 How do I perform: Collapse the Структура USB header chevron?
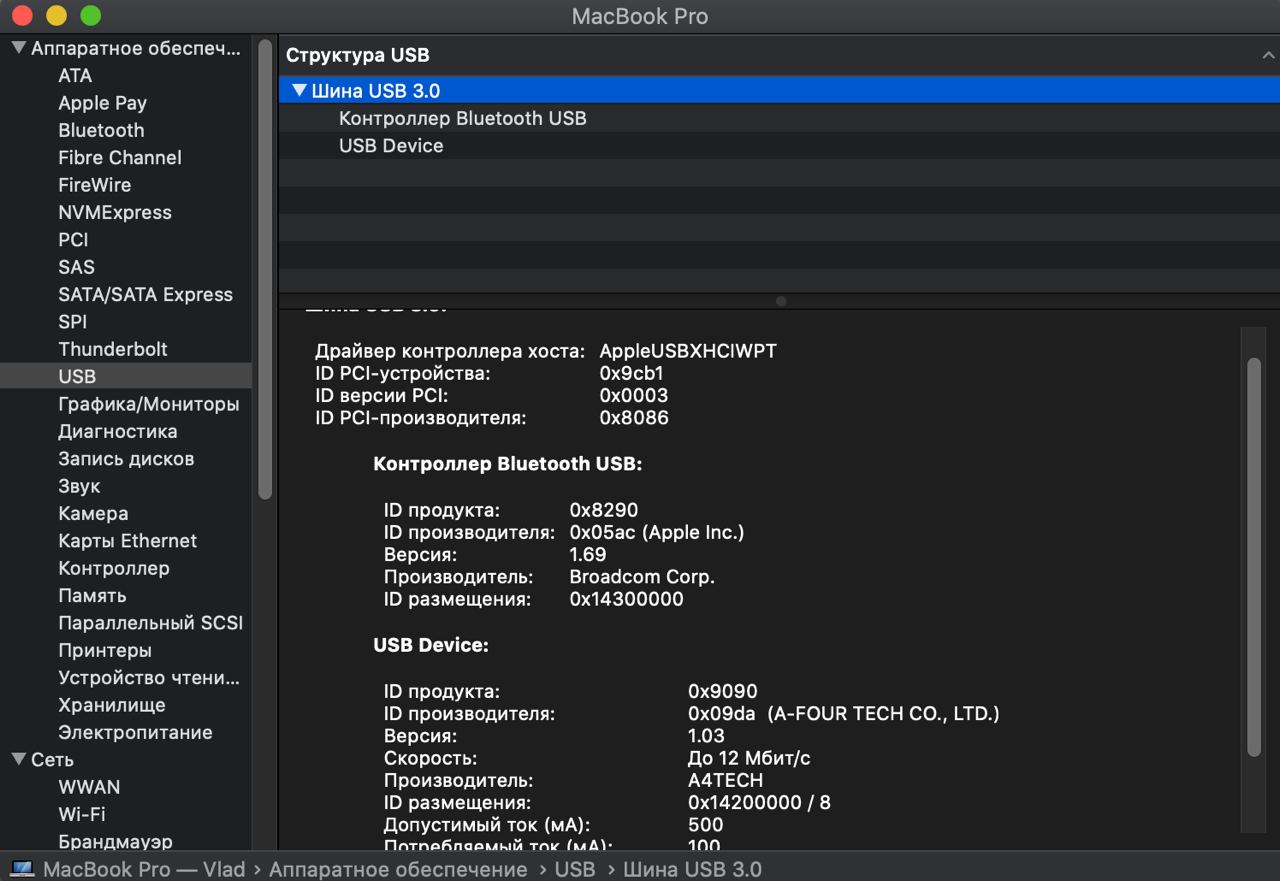click(1268, 56)
